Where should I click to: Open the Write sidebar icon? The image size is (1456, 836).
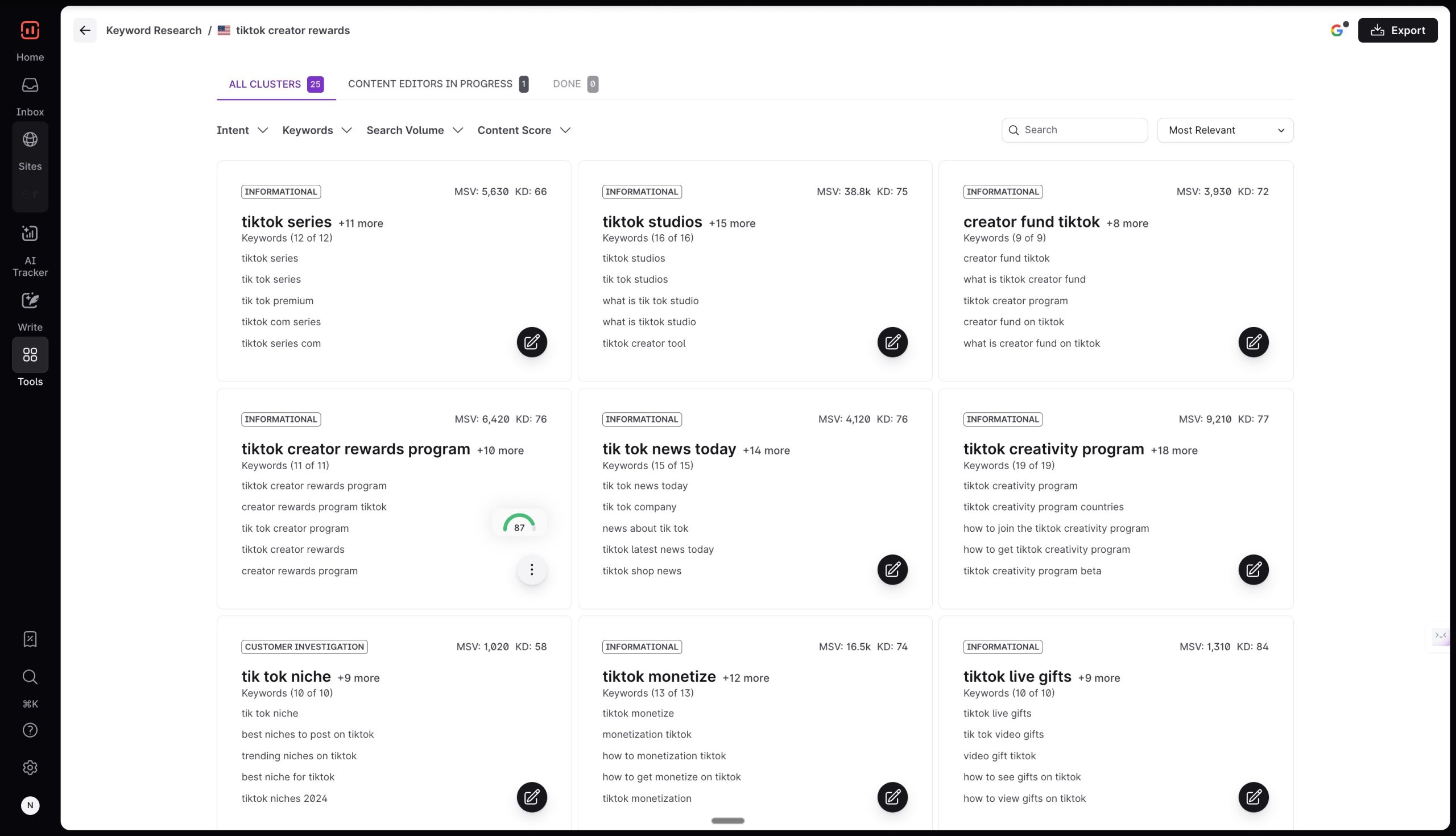click(x=30, y=301)
